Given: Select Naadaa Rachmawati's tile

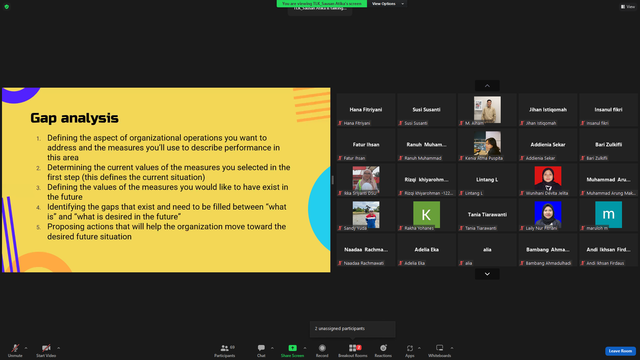Looking at the screenshot, I should tap(366, 250).
